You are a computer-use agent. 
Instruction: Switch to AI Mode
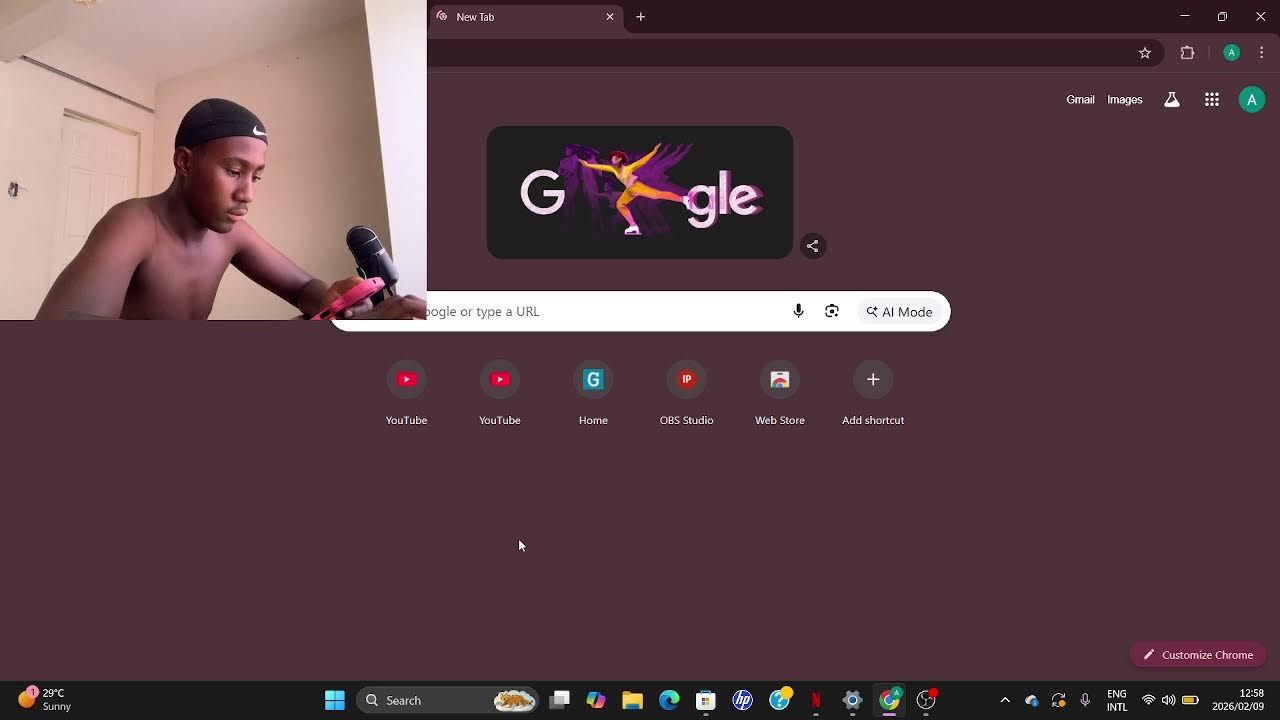(x=899, y=312)
